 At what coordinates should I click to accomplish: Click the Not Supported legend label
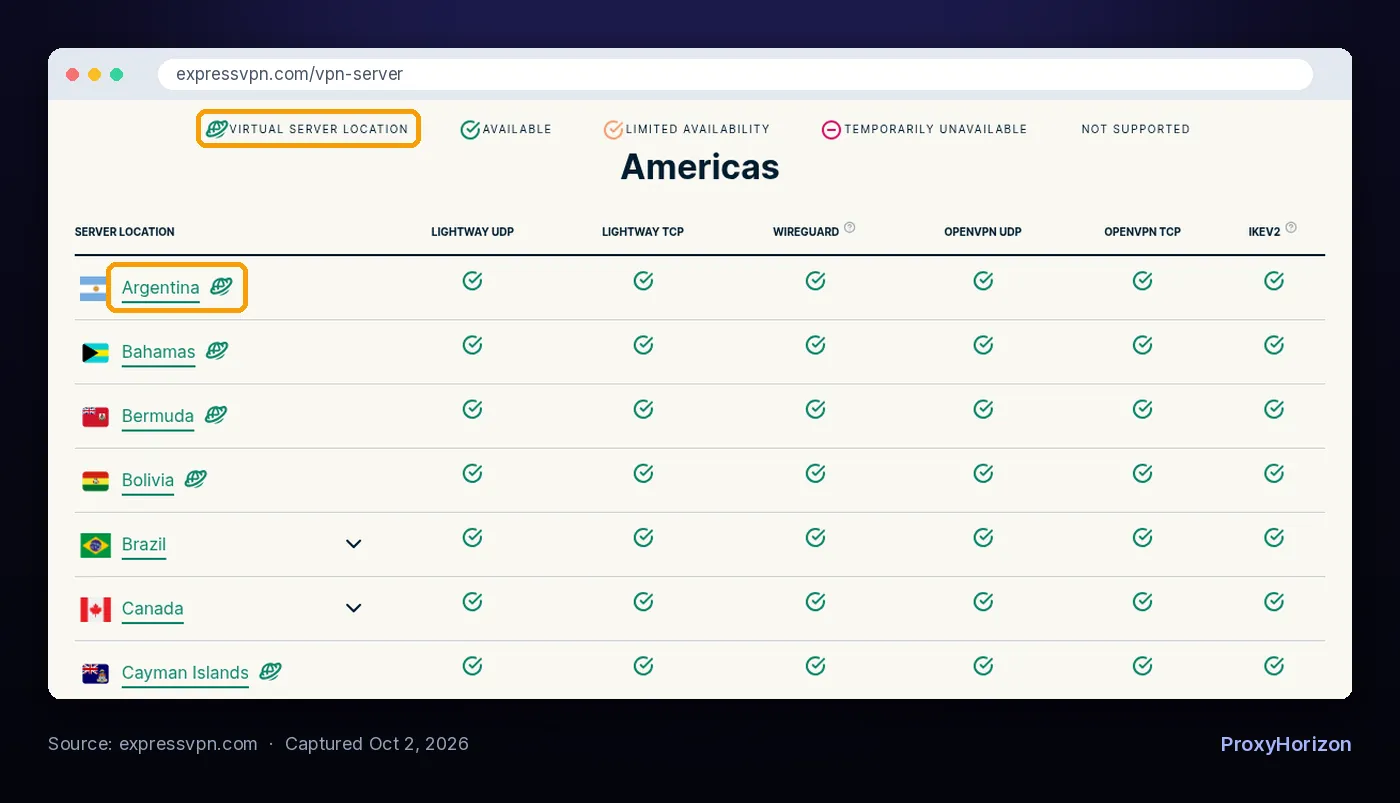coord(1136,129)
